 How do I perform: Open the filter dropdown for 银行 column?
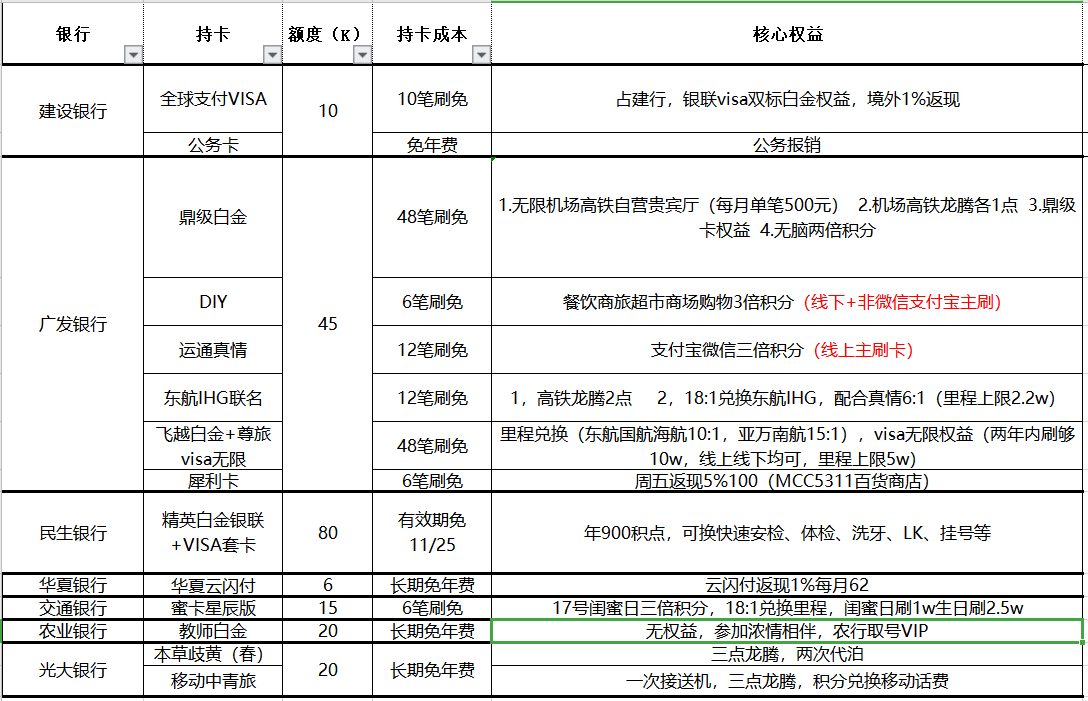pos(133,54)
